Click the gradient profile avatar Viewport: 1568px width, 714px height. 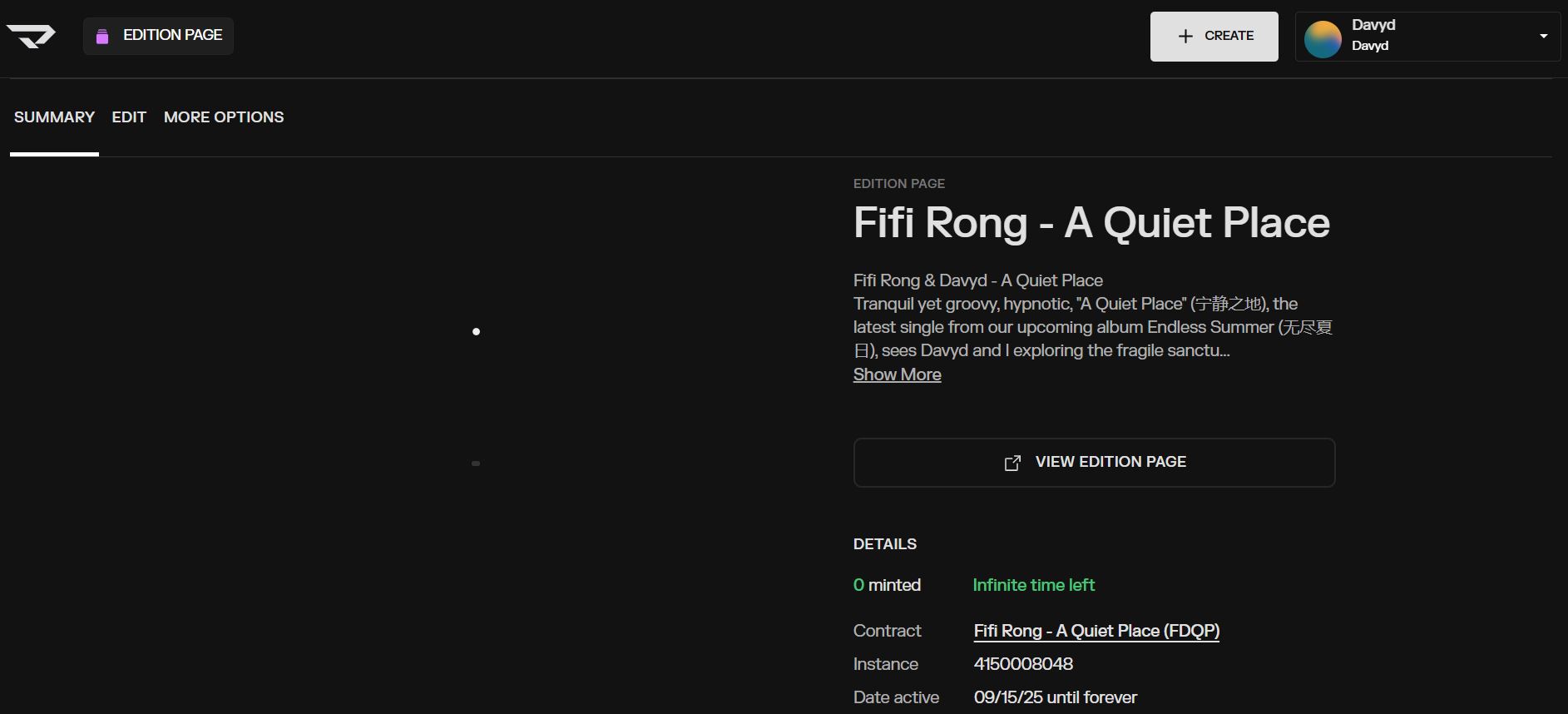1323,38
